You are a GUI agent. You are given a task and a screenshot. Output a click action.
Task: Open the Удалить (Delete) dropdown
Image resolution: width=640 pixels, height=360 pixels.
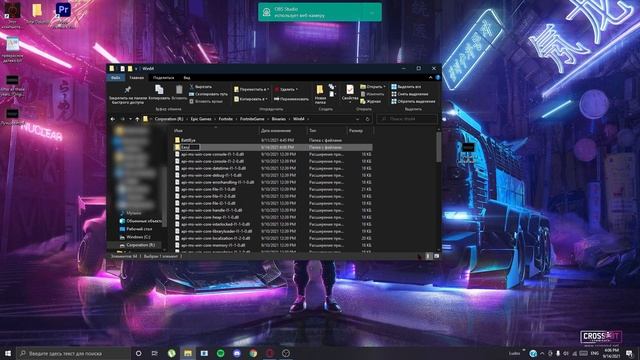click(296, 89)
